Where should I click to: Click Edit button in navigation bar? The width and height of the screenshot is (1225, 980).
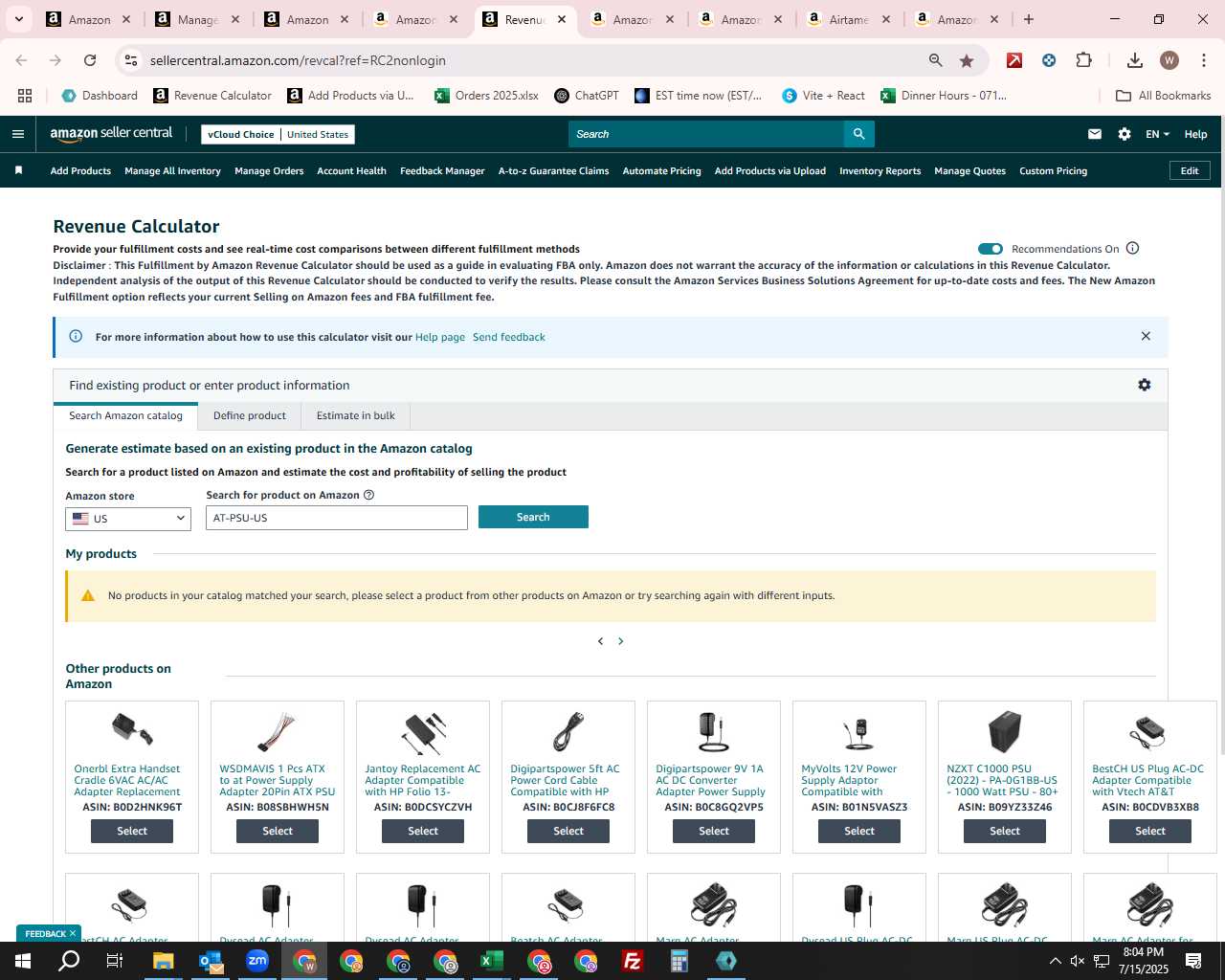click(x=1190, y=170)
